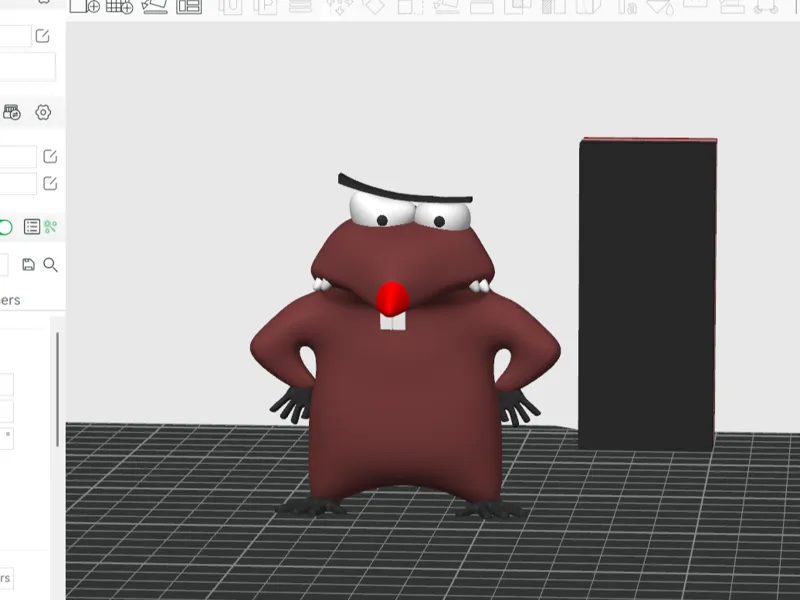Switch to the tab ending in 'ers'
The height and width of the screenshot is (600, 800).
click(x=10, y=300)
